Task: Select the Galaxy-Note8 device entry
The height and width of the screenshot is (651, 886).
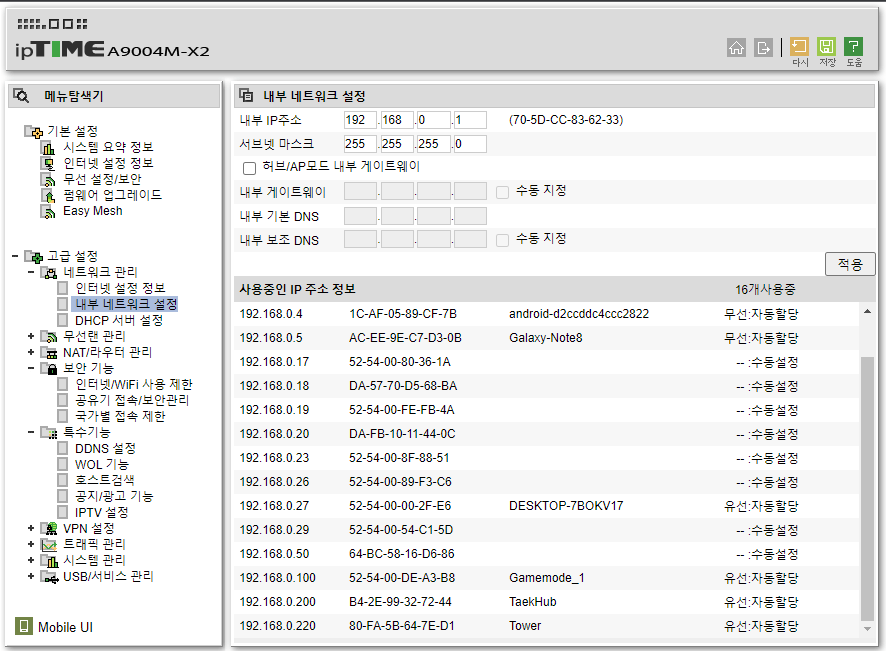Action: click(545, 338)
